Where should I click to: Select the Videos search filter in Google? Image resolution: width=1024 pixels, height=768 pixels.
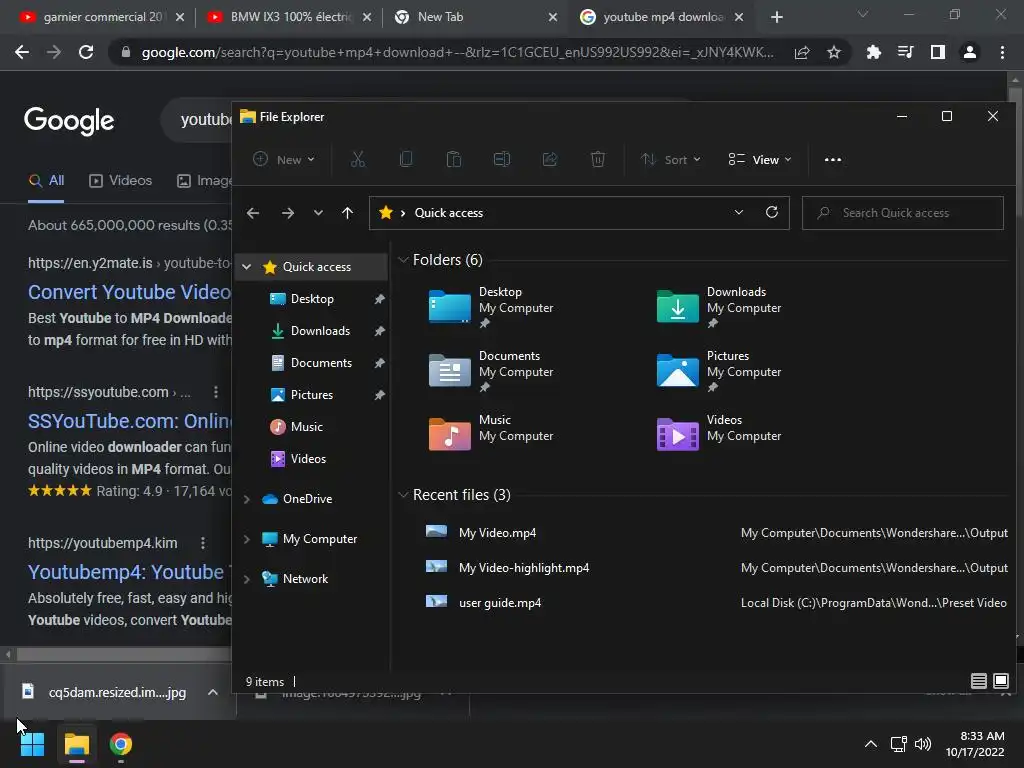click(x=120, y=181)
